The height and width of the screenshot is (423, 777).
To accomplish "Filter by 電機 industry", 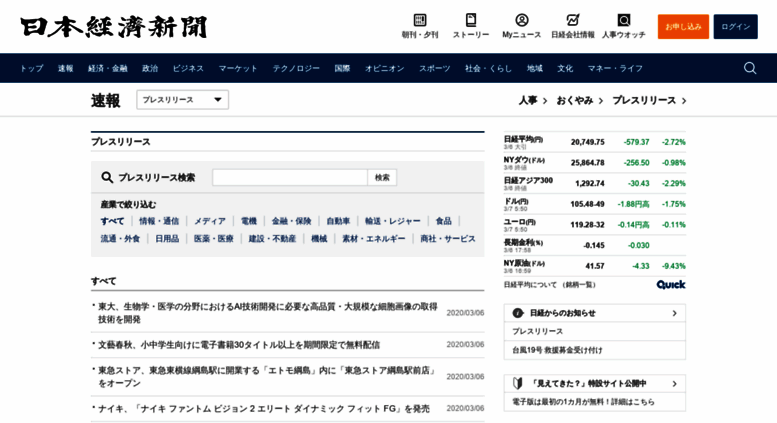I will 249,221.
